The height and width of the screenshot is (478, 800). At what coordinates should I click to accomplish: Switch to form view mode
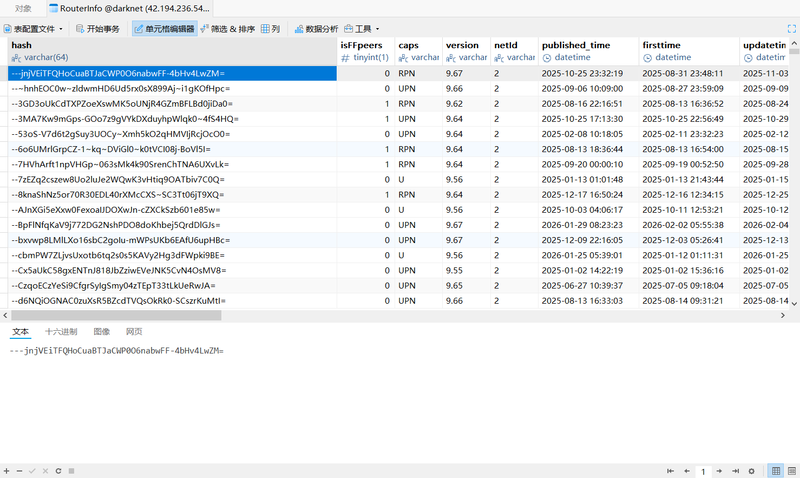coord(790,470)
